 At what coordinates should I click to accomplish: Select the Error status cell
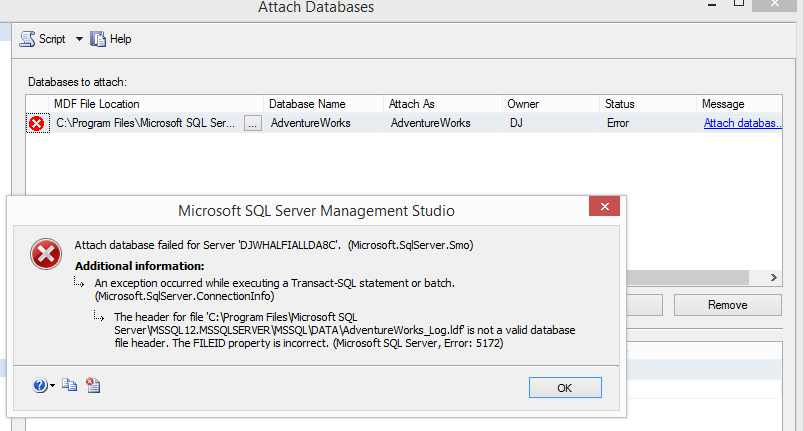pos(648,123)
